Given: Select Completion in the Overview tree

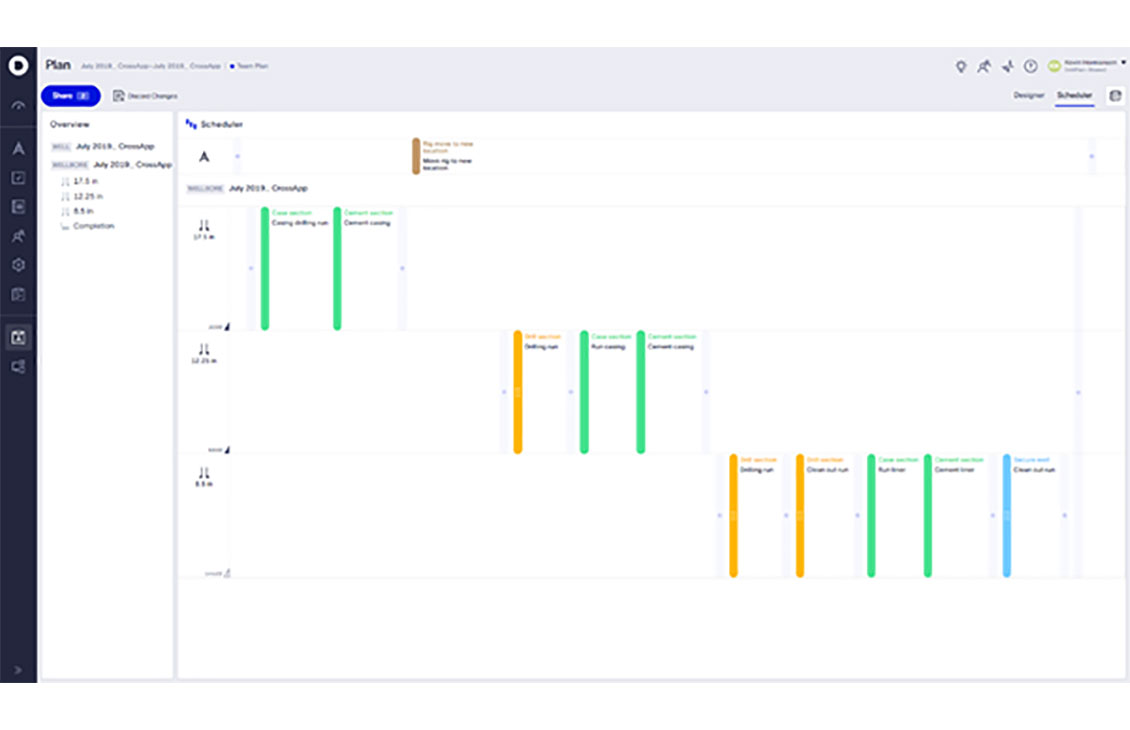Looking at the screenshot, I should click(x=93, y=226).
